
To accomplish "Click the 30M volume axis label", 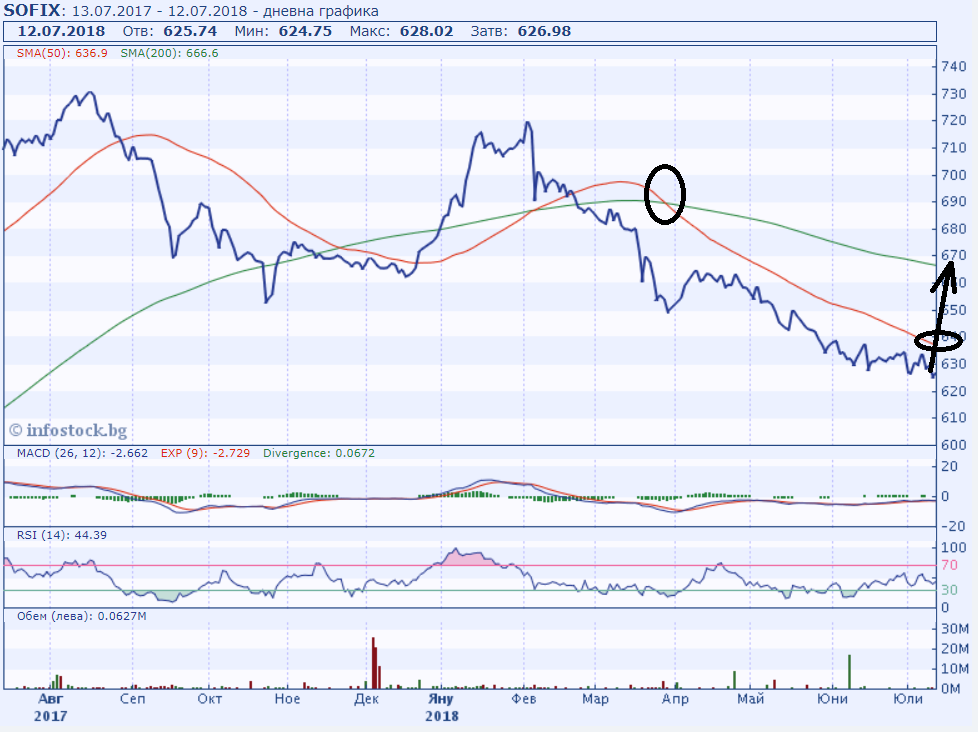I will pos(955,629).
